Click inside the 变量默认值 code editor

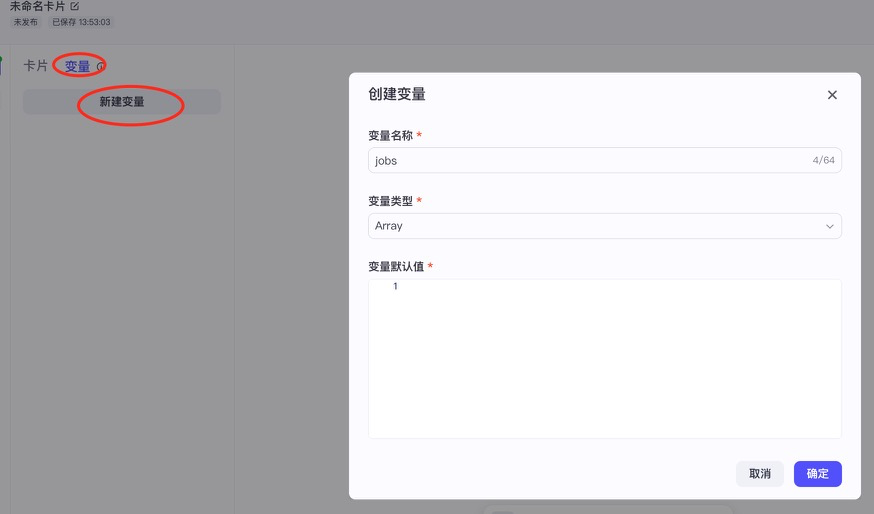coord(604,358)
